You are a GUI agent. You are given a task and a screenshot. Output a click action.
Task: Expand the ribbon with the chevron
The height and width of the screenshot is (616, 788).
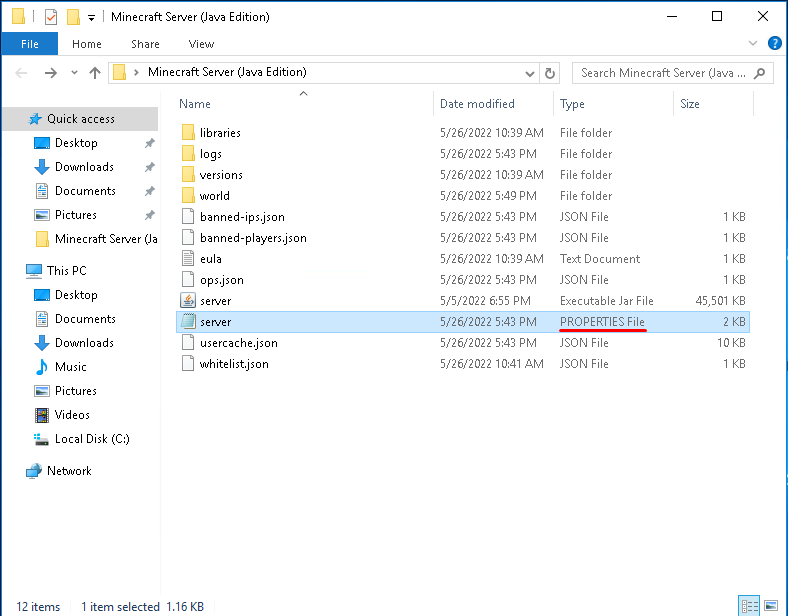(x=752, y=43)
